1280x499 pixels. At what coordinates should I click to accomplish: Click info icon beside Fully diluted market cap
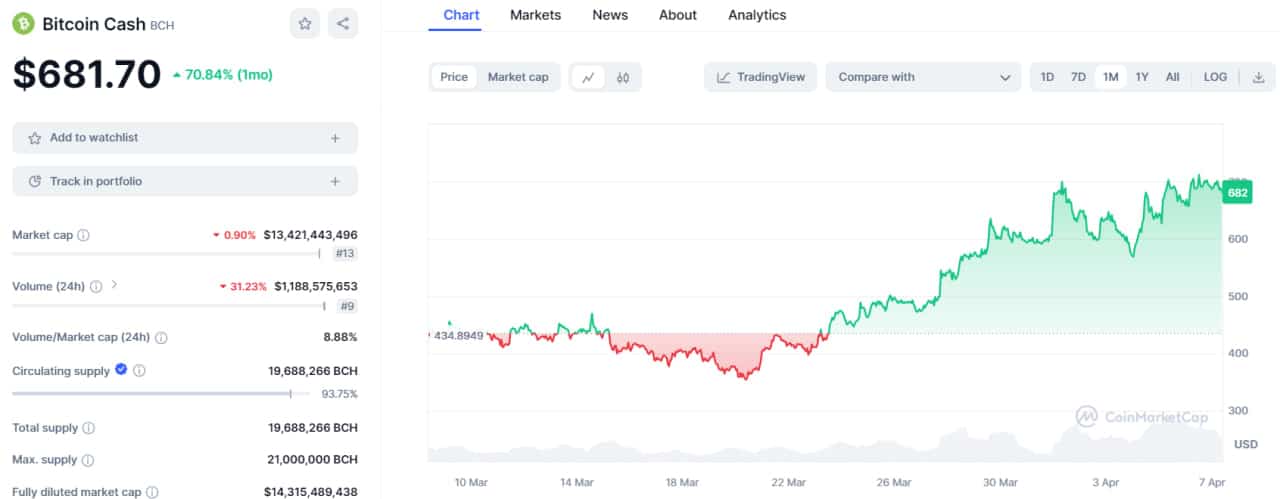(x=152, y=492)
